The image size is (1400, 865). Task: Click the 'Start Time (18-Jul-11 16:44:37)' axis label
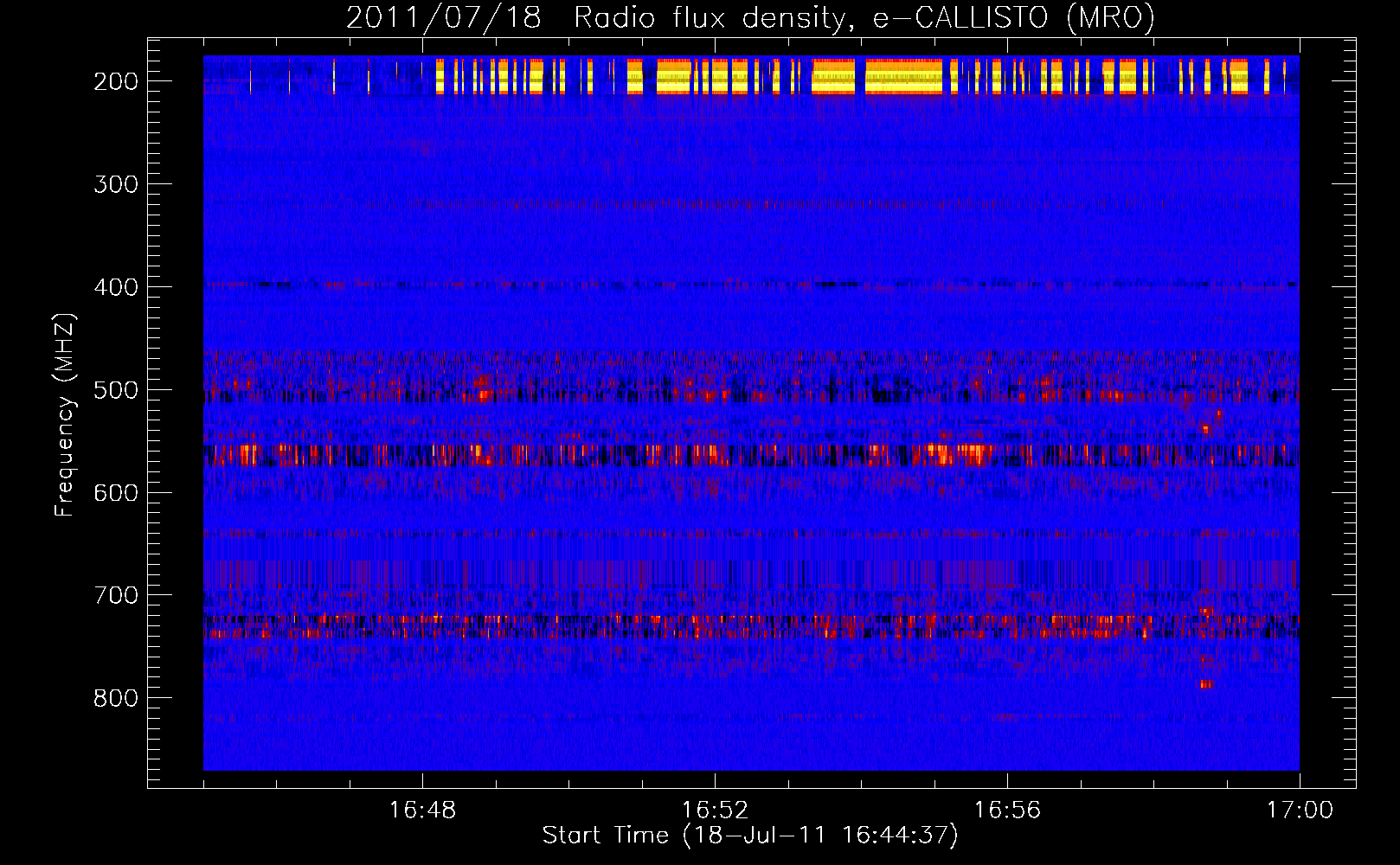[x=750, y=836]
